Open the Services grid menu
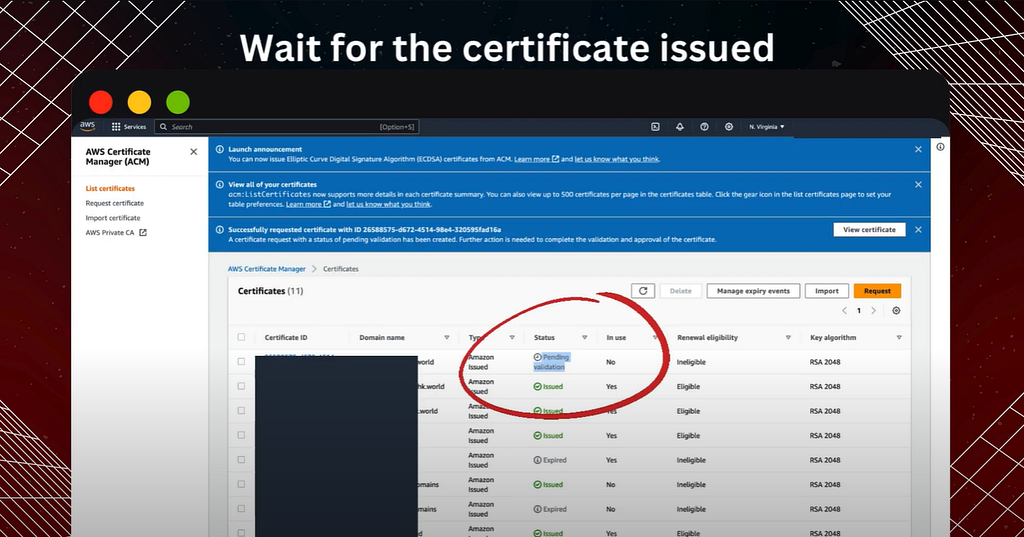1024x537 pixels. (x=129, y=127)
